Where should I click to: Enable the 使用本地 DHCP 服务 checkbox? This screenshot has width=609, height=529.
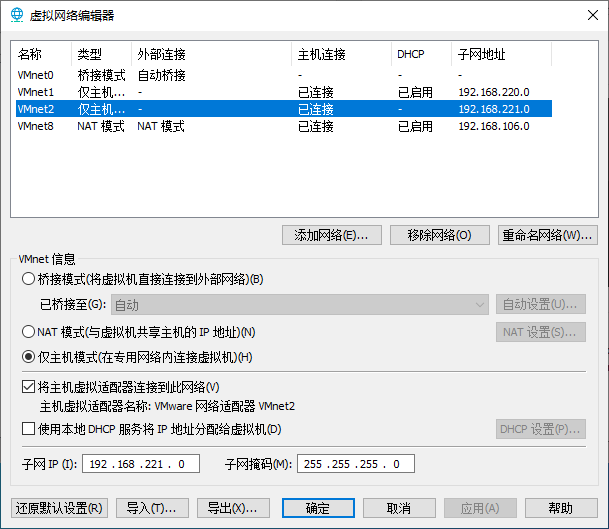28,429
